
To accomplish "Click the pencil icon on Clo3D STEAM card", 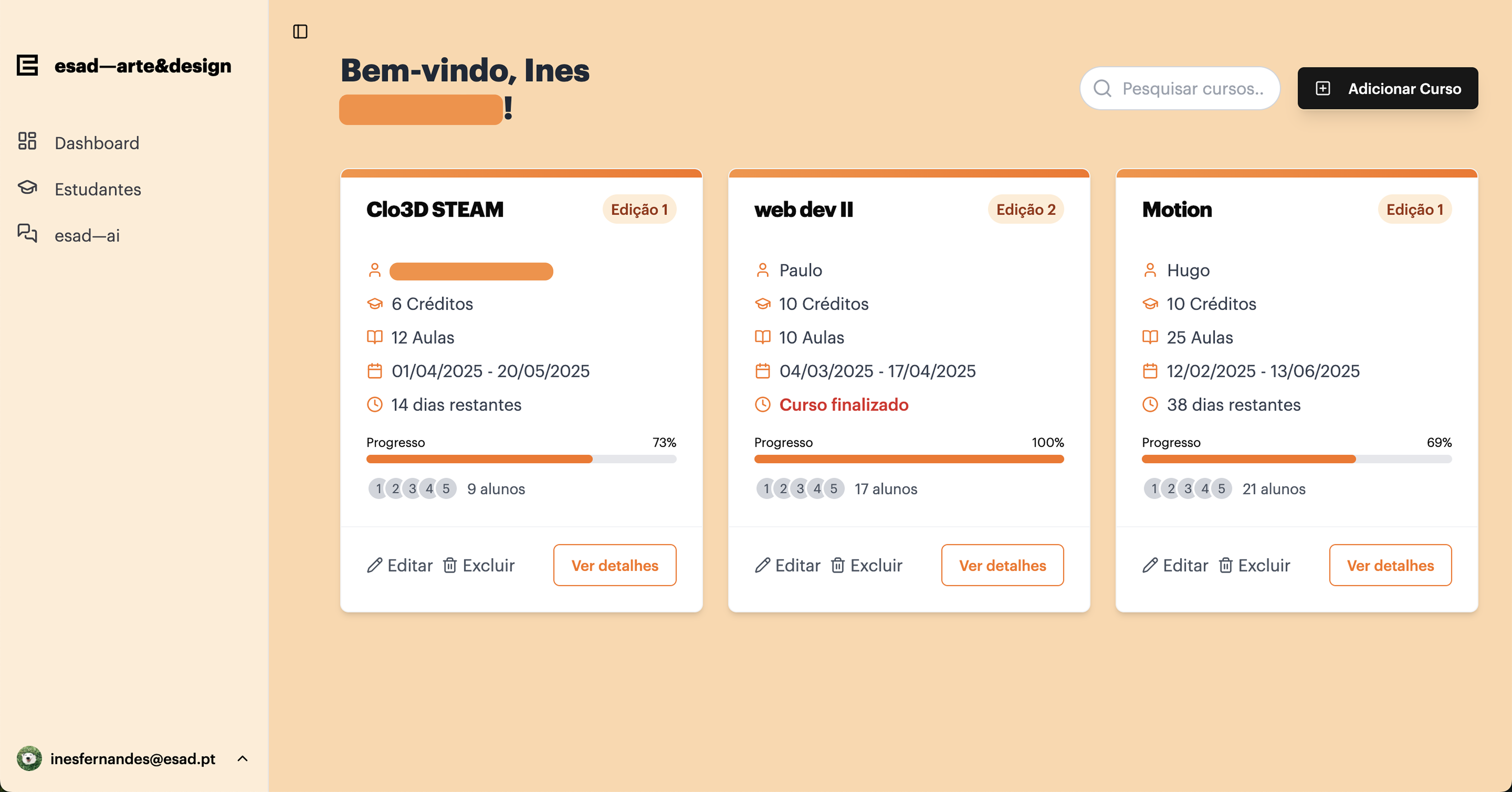I will tap(375, 565).
